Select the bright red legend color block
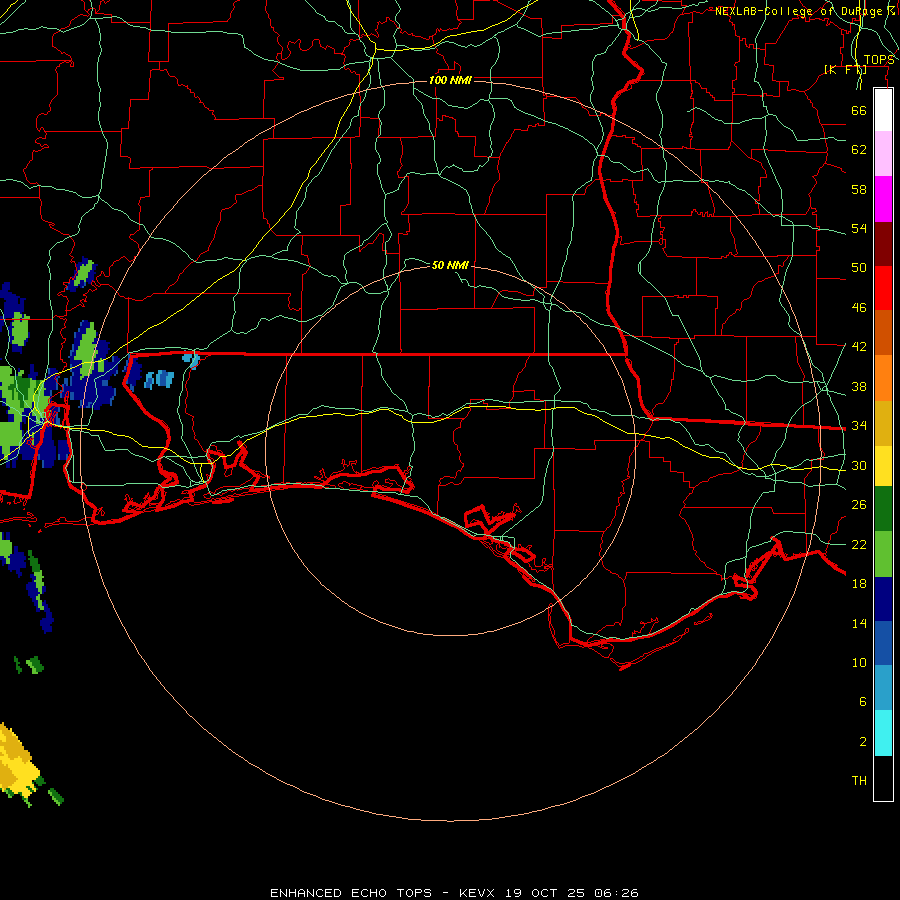The height and width of the screenshot is (900, 900). click(x=883, y=288)
